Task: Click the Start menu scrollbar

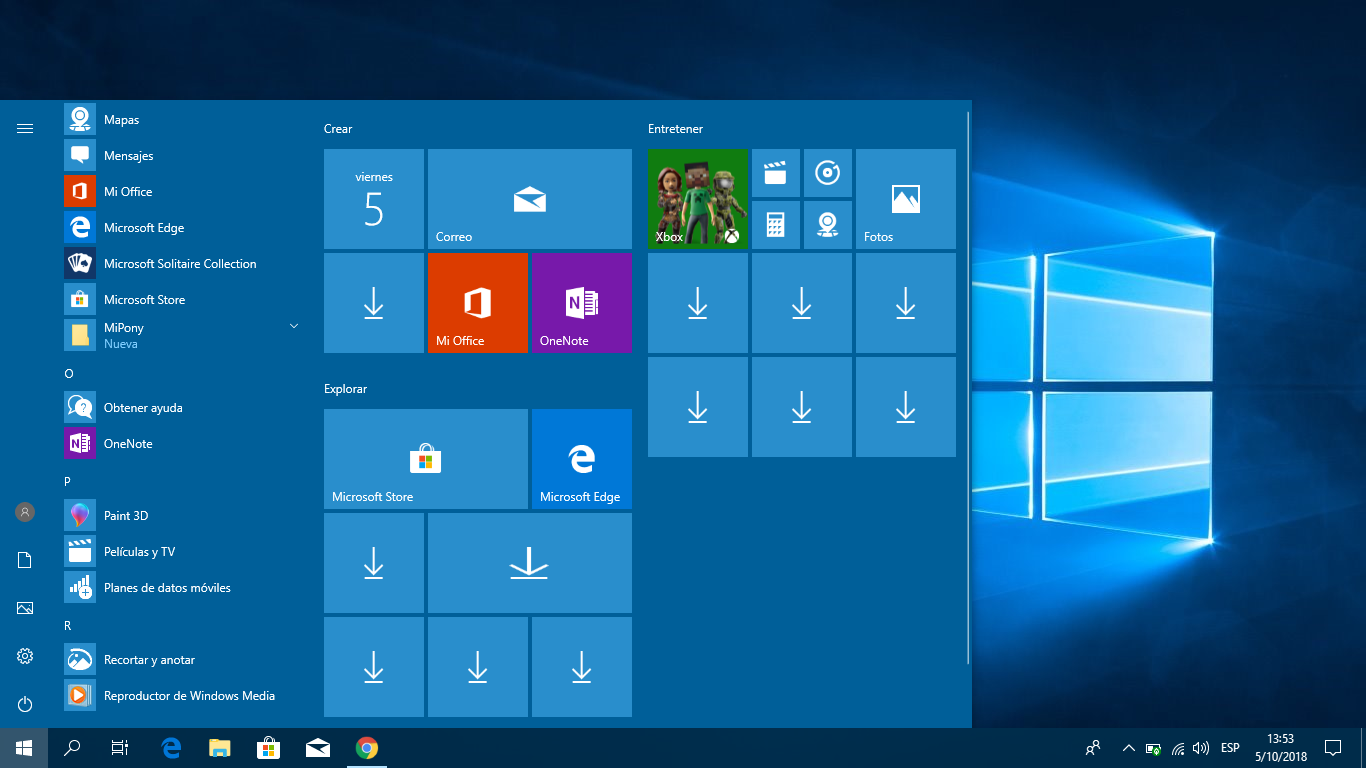Action: (x=968, y=388)
